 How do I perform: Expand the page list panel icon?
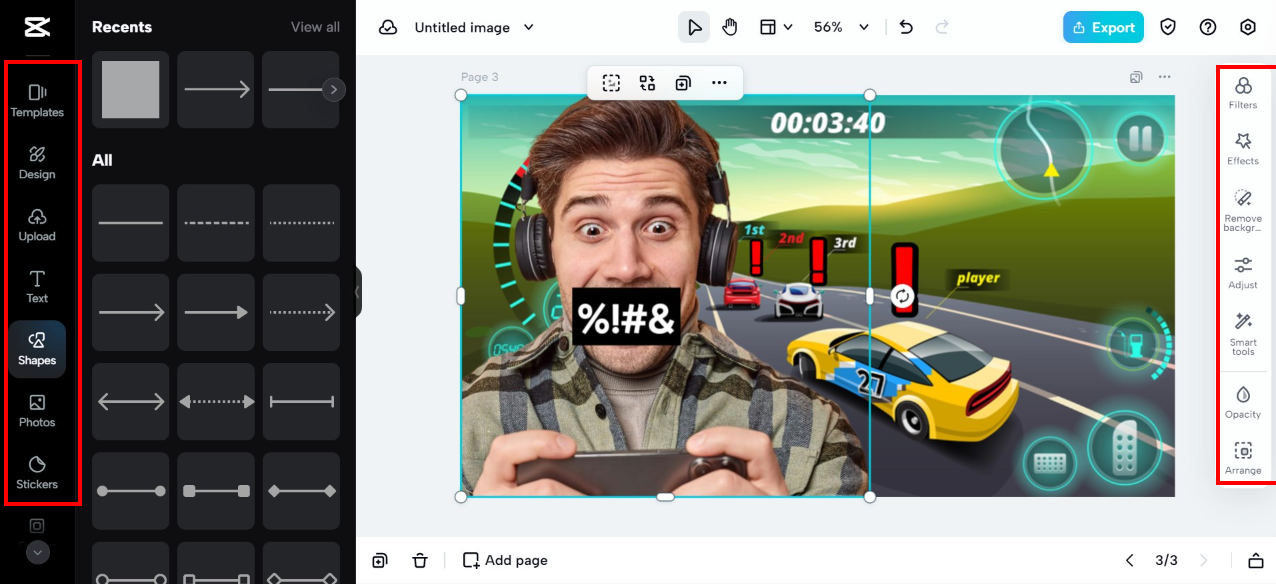tap(1255, 560)
